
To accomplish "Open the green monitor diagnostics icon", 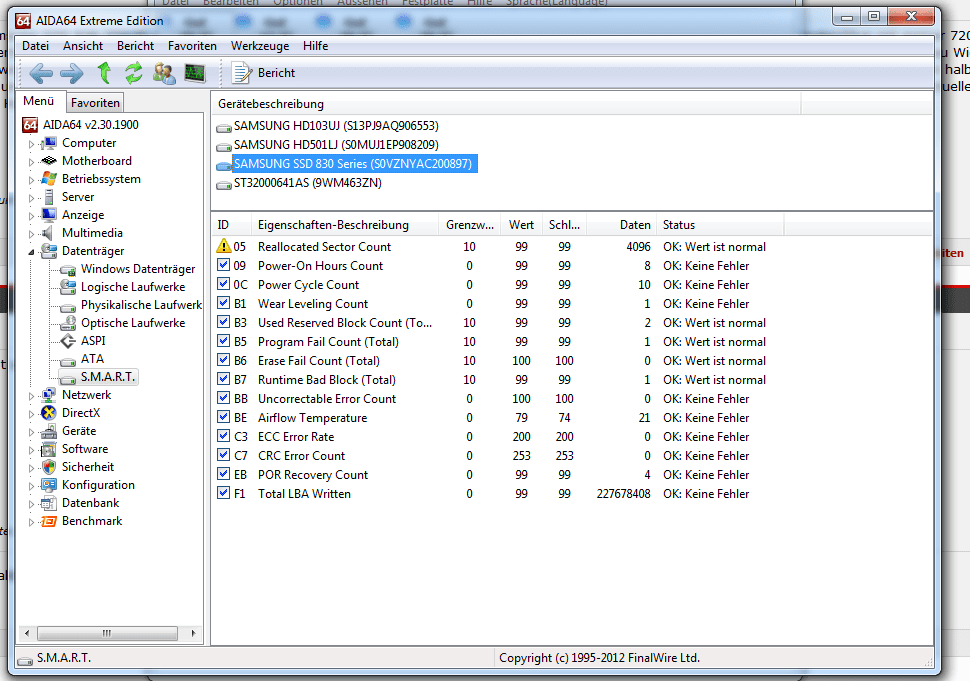I will 195,73.
